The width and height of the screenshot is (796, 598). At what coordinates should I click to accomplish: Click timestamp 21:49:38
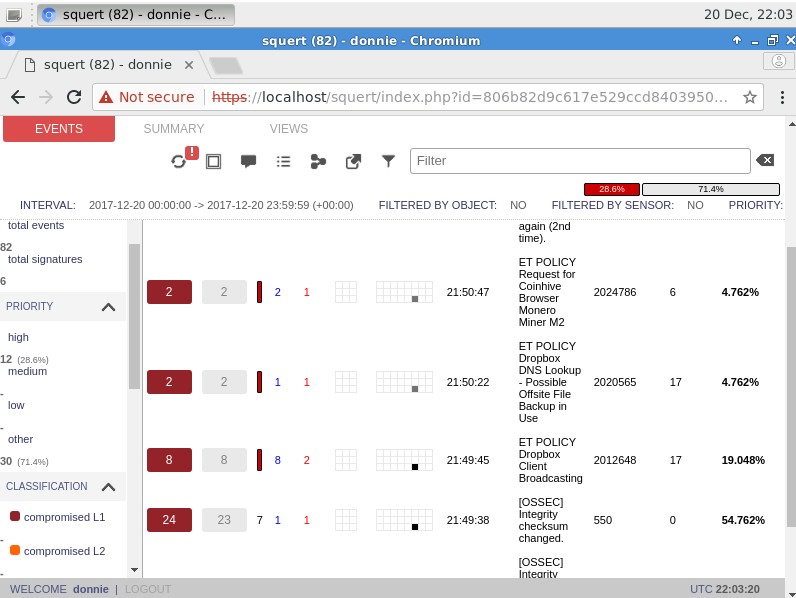(468, 520)
